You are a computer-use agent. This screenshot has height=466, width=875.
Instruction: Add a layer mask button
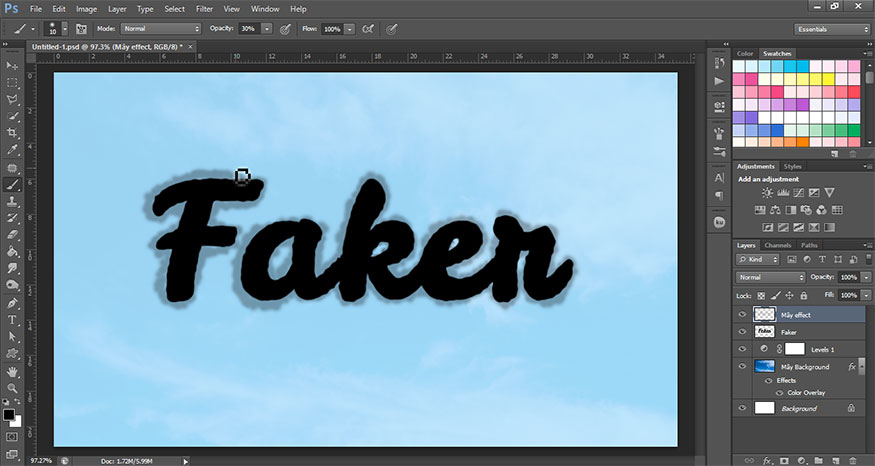(x=784, y=461)
